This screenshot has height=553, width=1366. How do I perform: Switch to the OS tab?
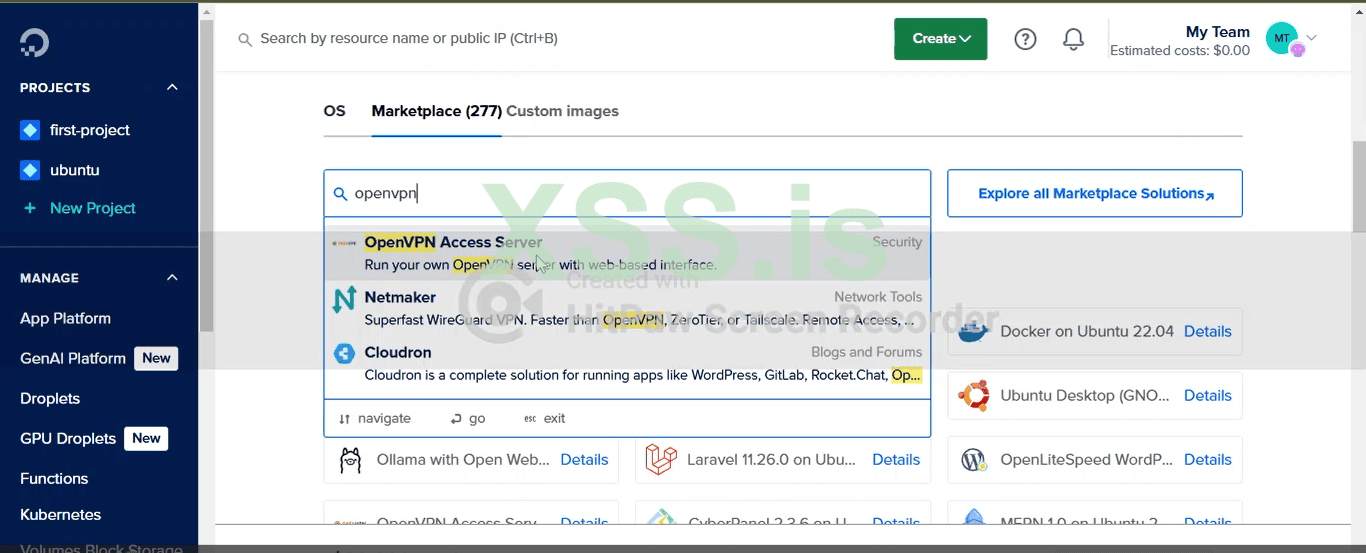(334, 111)
